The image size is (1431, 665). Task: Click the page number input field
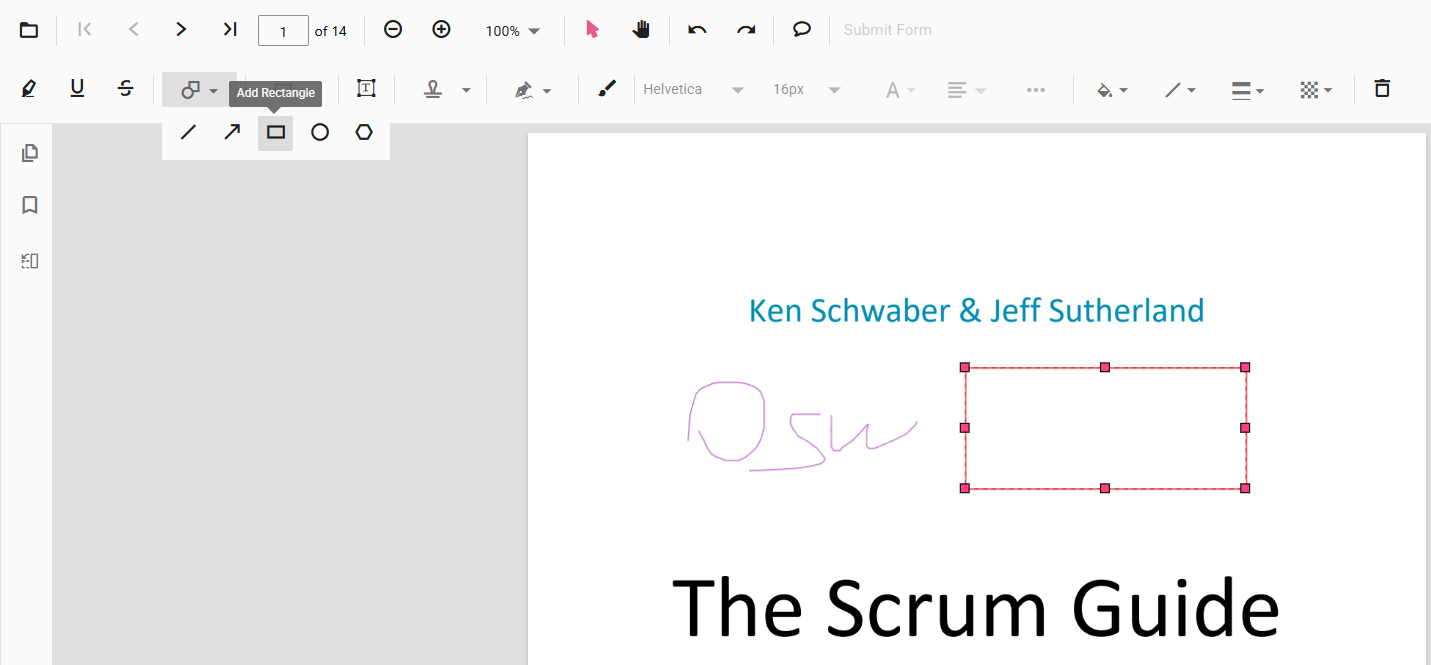pyautogui.click(x=283, y=31)
